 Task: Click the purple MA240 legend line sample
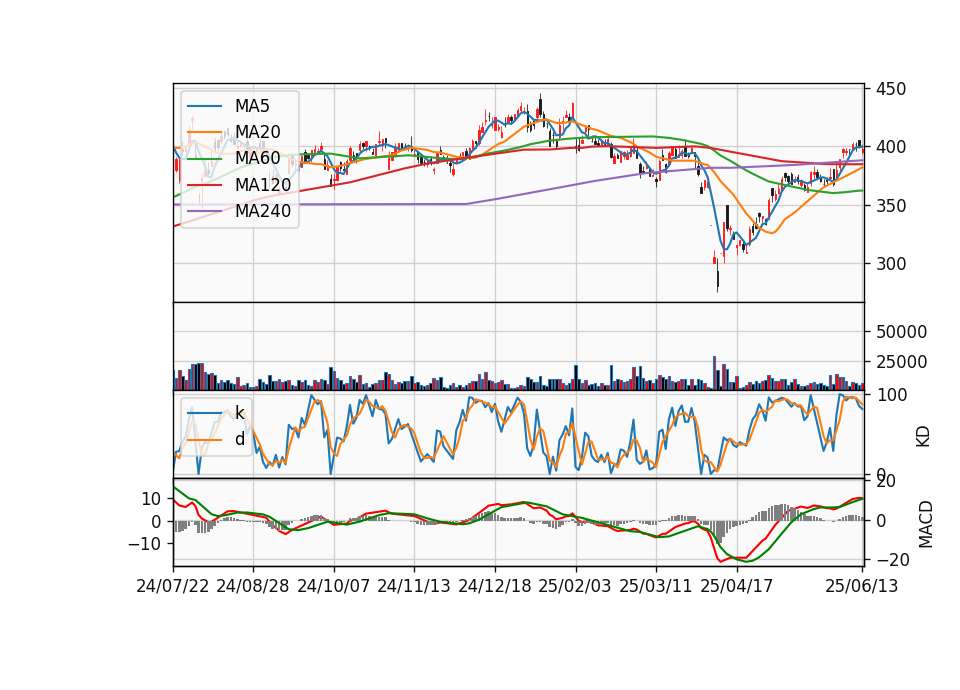(204, 211)
